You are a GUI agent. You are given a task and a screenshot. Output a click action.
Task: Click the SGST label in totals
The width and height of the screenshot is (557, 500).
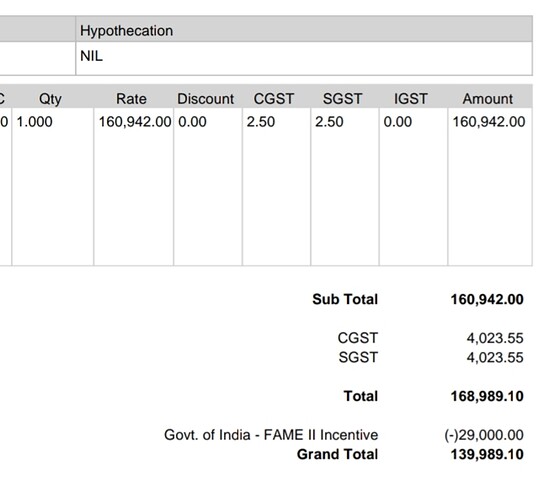click(358, 357)
